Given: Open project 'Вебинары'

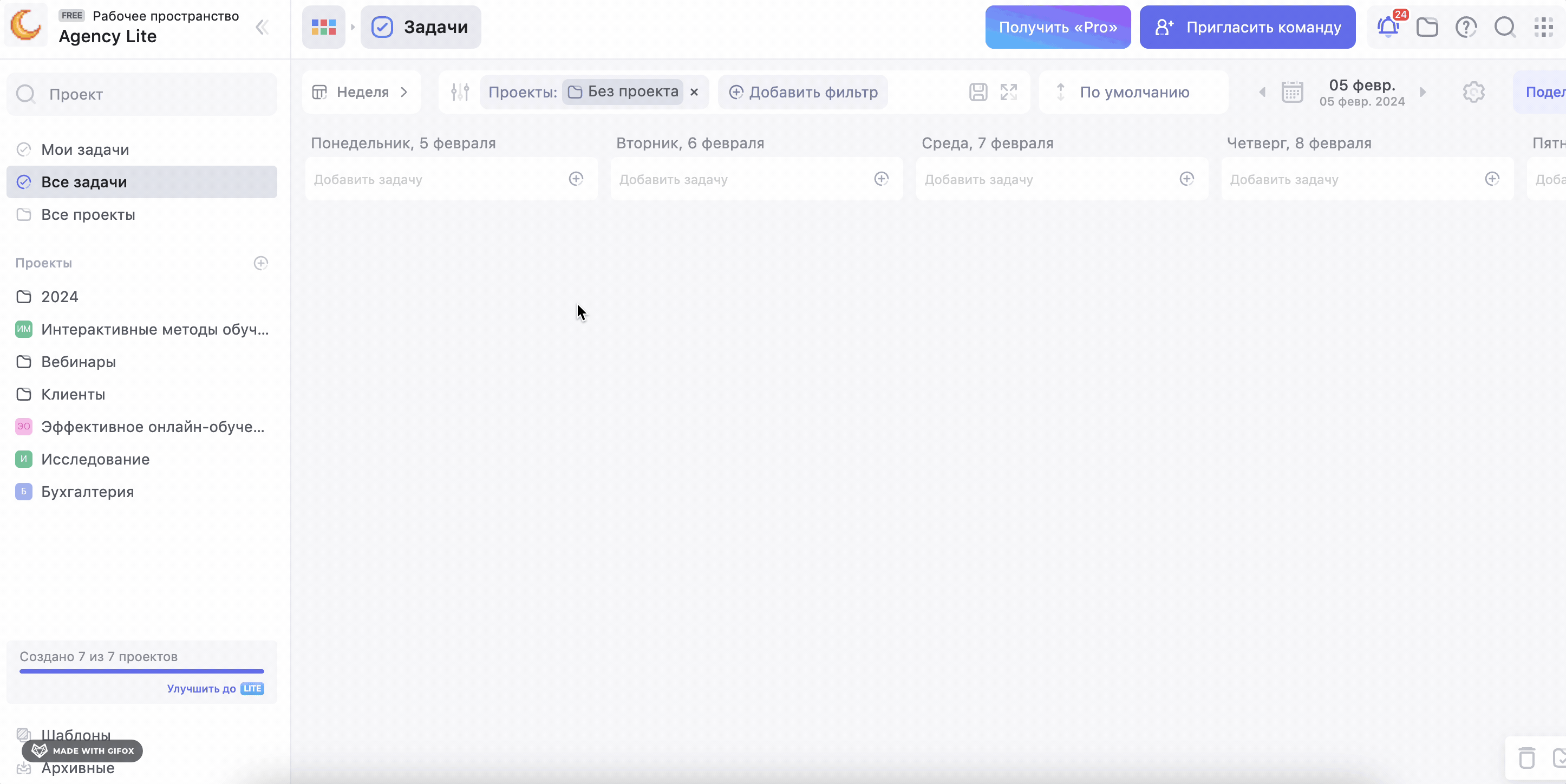Looking at the screenshot, I should click(142, 362).
